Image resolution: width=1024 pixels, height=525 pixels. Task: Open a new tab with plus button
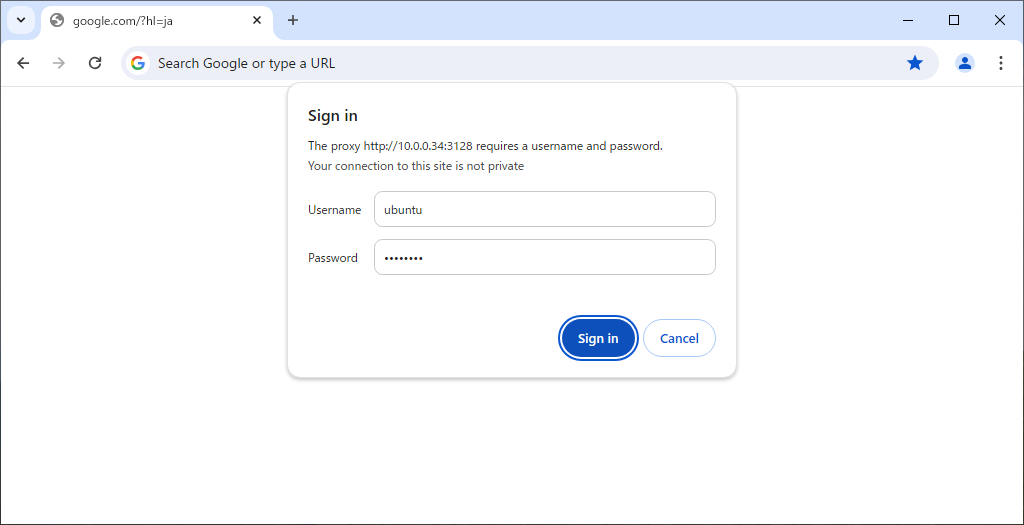point(293,20)
